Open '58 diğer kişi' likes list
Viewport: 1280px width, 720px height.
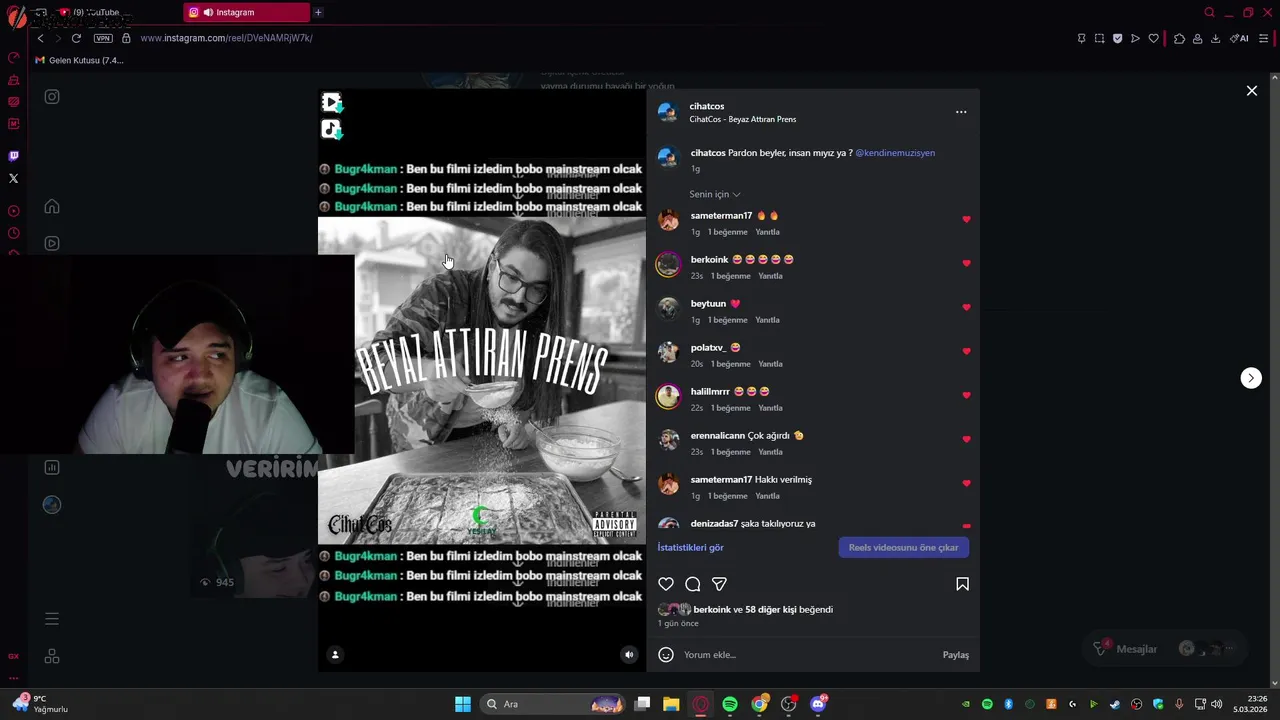coord(770,610)
